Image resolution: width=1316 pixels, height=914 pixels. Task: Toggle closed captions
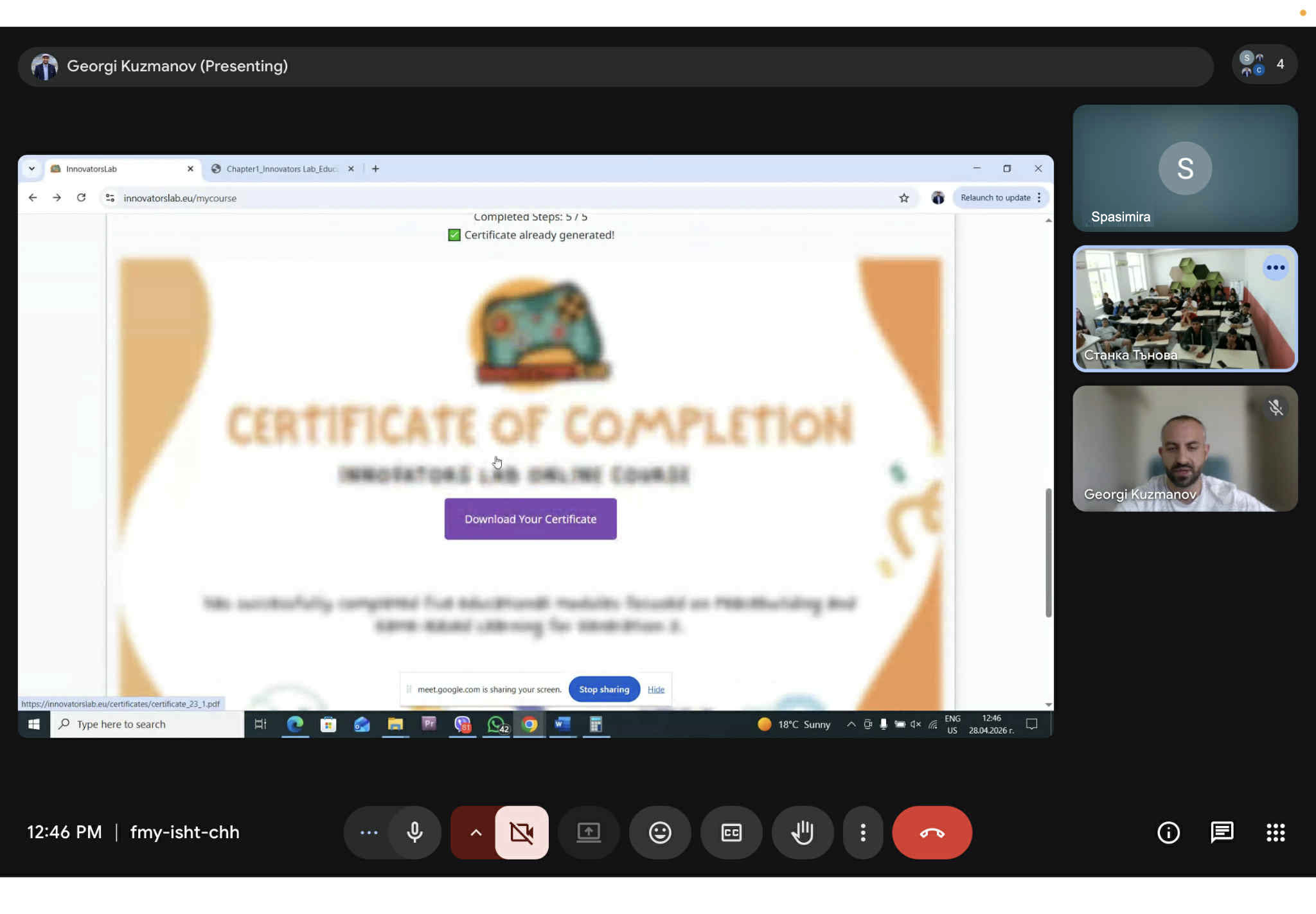point(731,832)
